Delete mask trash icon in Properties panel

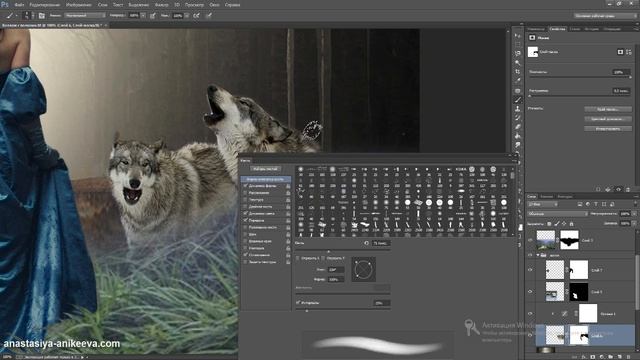click(x=628, y=189)
